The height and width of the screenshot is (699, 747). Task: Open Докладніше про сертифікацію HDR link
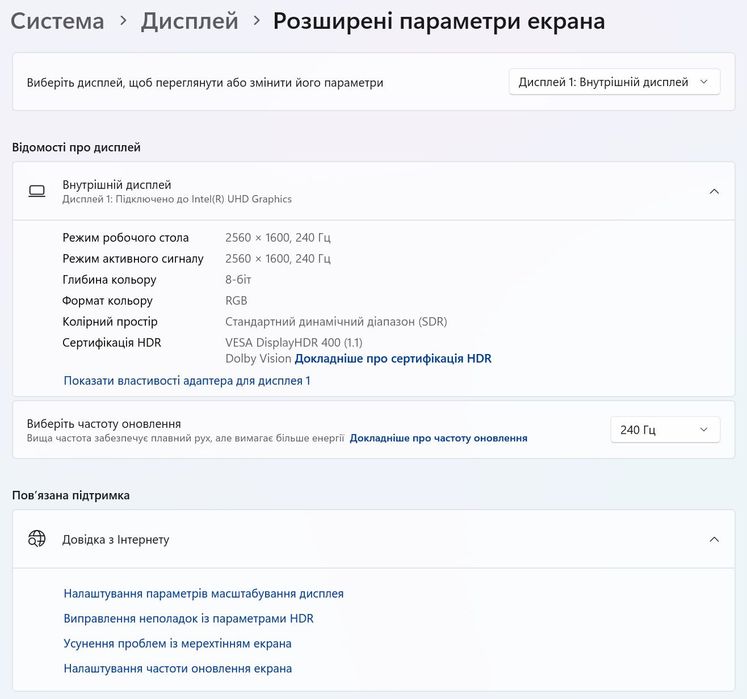pyautogui.click(x=393, y=358)
